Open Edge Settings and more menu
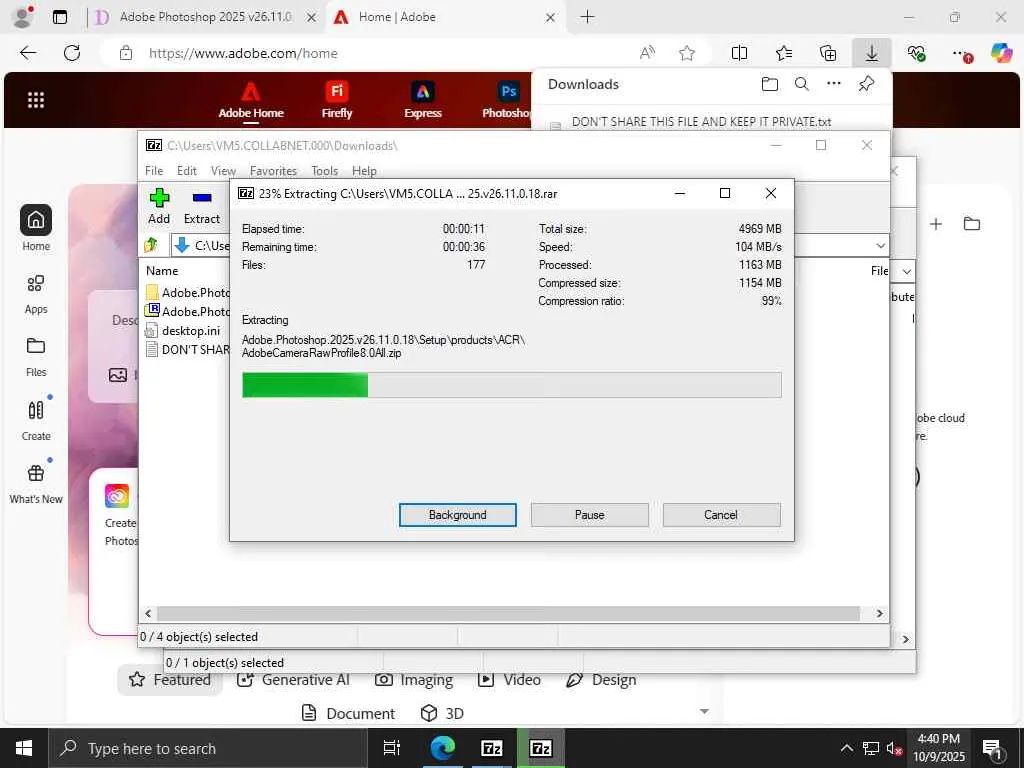Screen dimensions: 1024x768 (961, 53)
